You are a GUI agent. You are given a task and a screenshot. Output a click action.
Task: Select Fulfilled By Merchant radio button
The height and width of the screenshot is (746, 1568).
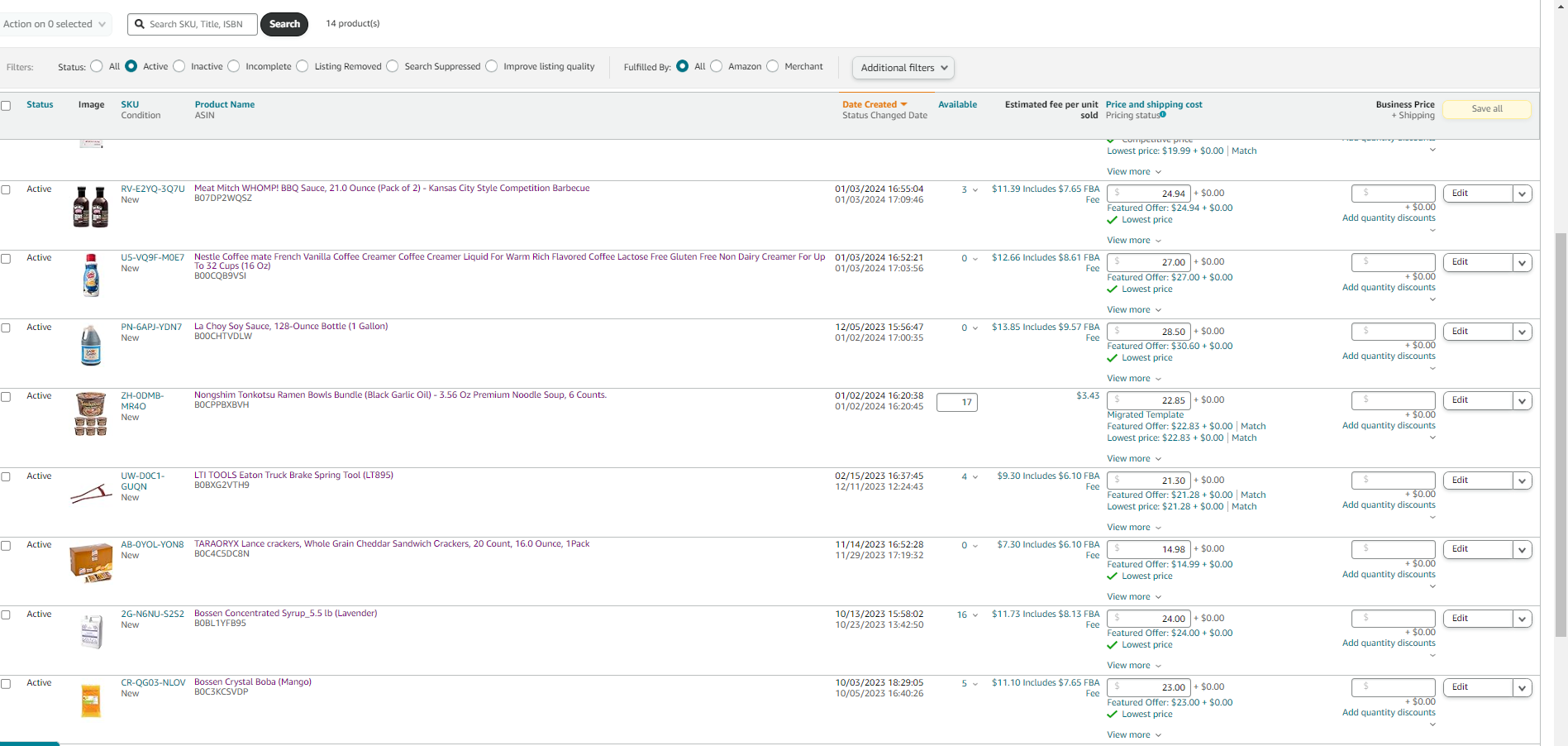[x=772, y=66]
